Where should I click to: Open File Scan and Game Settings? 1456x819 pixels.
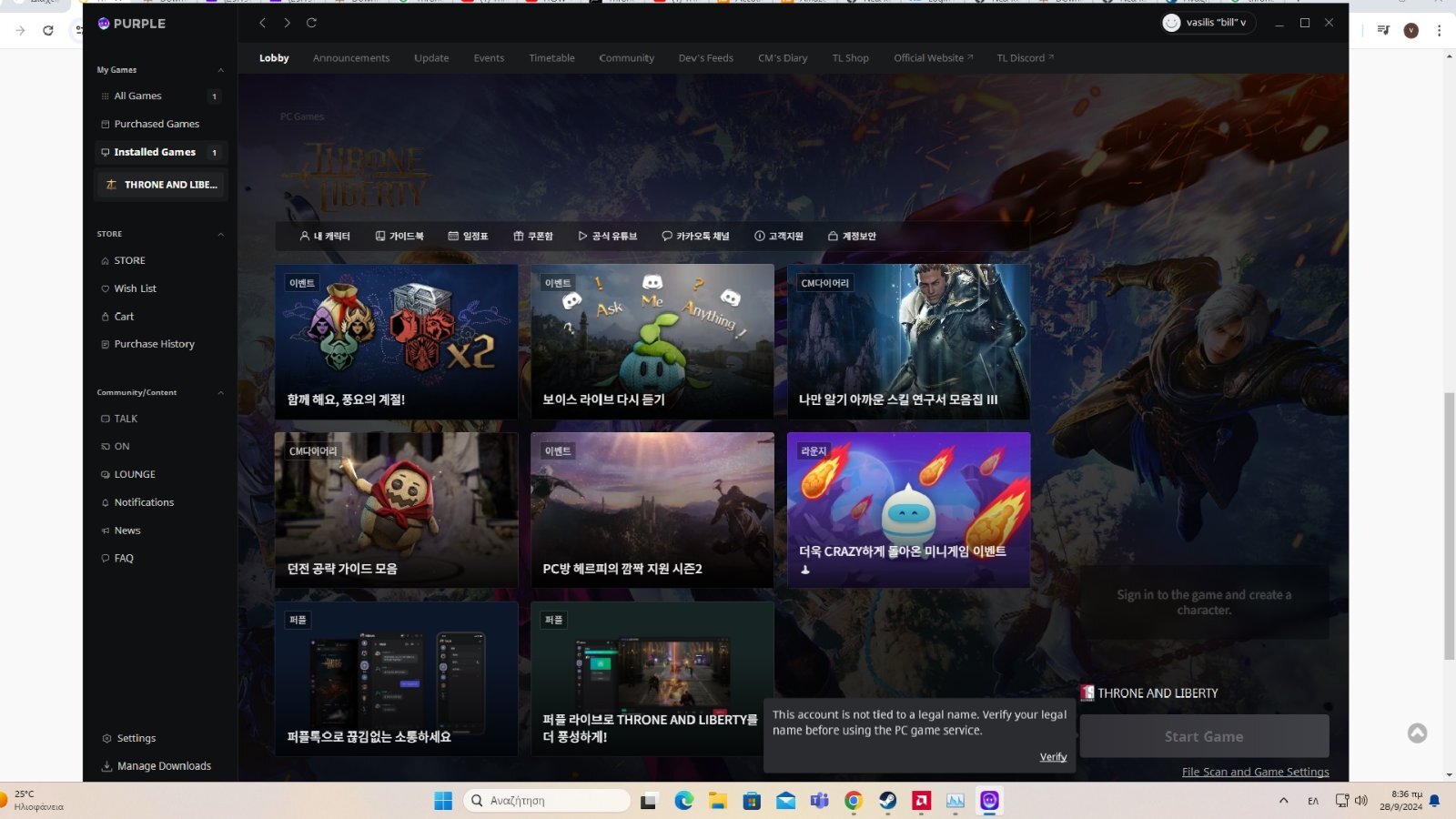(x=1255, y=772)
